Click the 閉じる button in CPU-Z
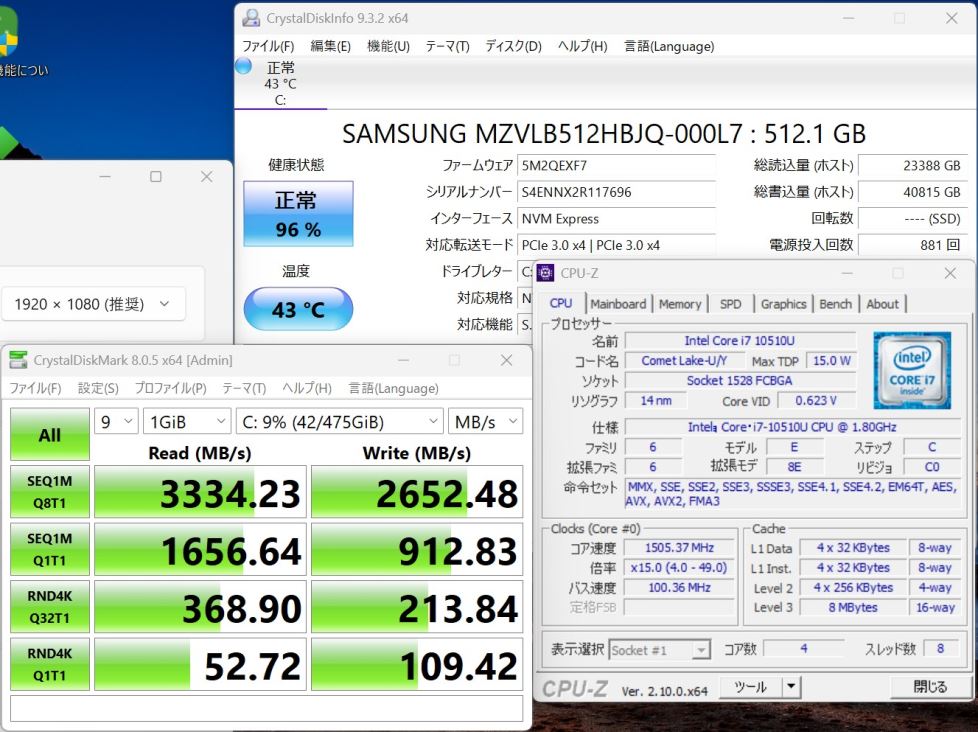Screen dimensions: 978x732 pyautogui.click(x=929, y=686)
